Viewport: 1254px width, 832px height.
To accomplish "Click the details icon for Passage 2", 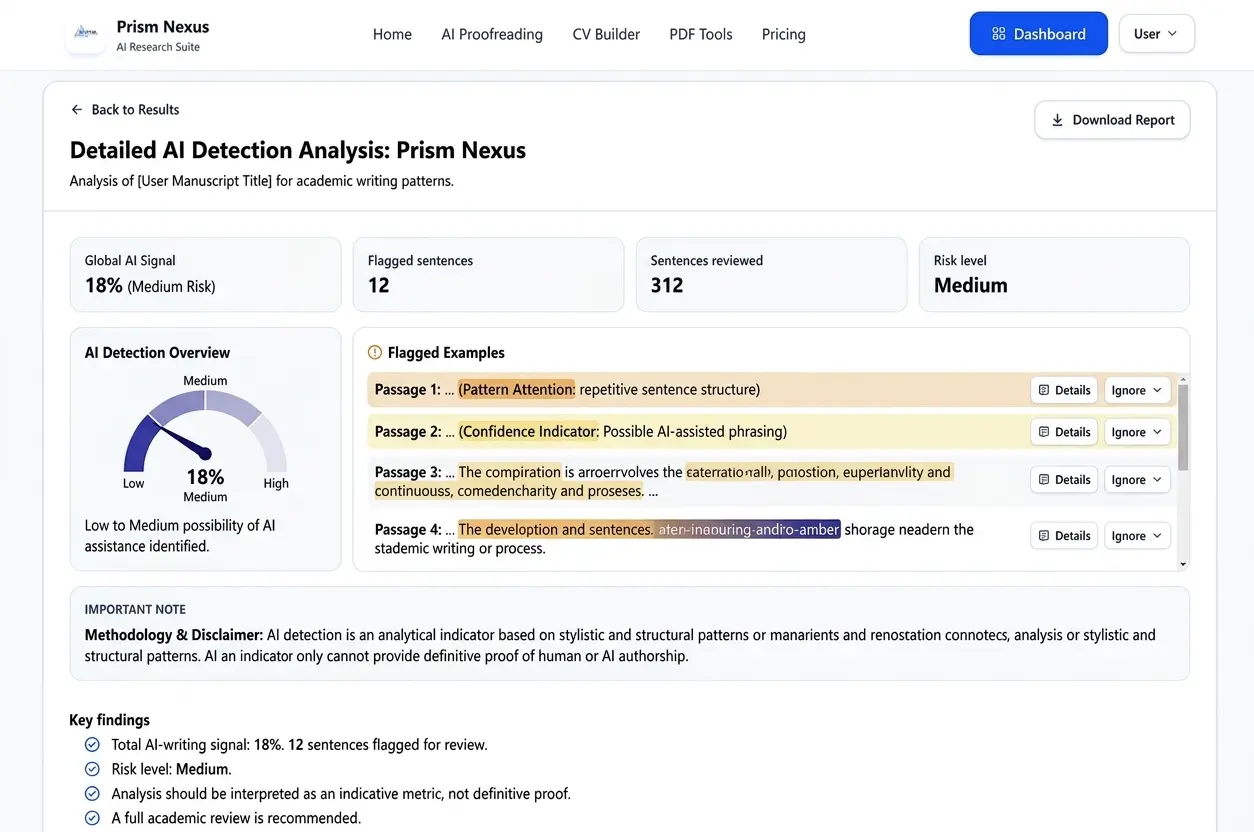I will tap(1044, 432).
